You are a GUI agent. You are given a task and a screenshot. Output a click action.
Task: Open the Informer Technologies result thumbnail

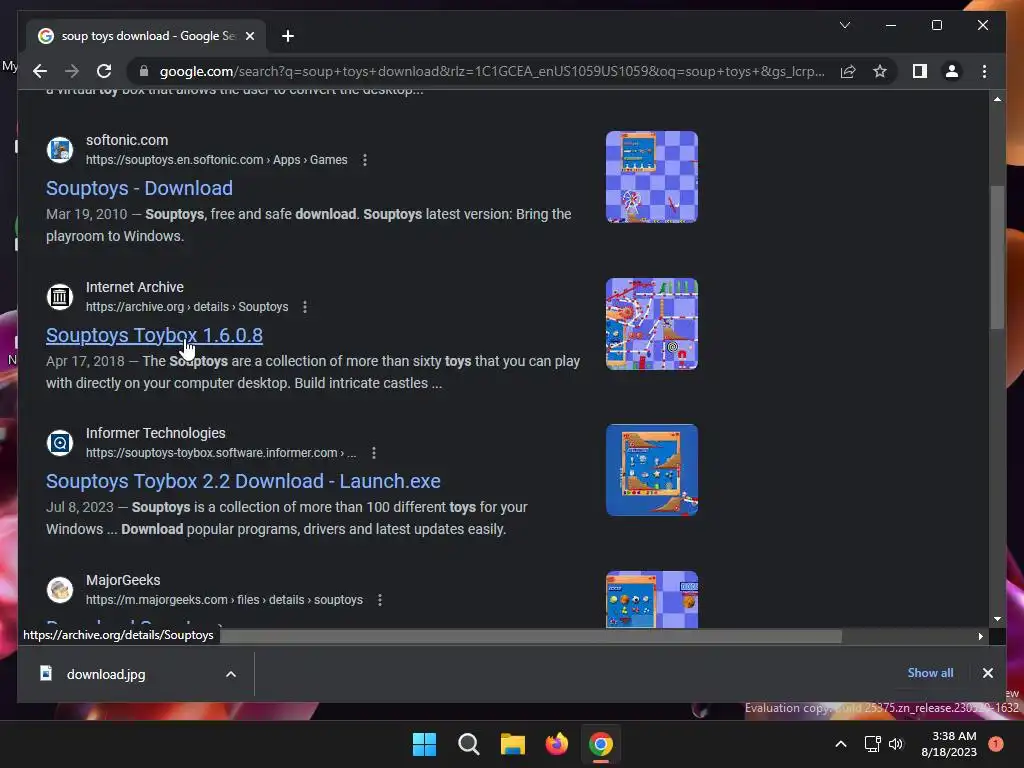[651, 470]
